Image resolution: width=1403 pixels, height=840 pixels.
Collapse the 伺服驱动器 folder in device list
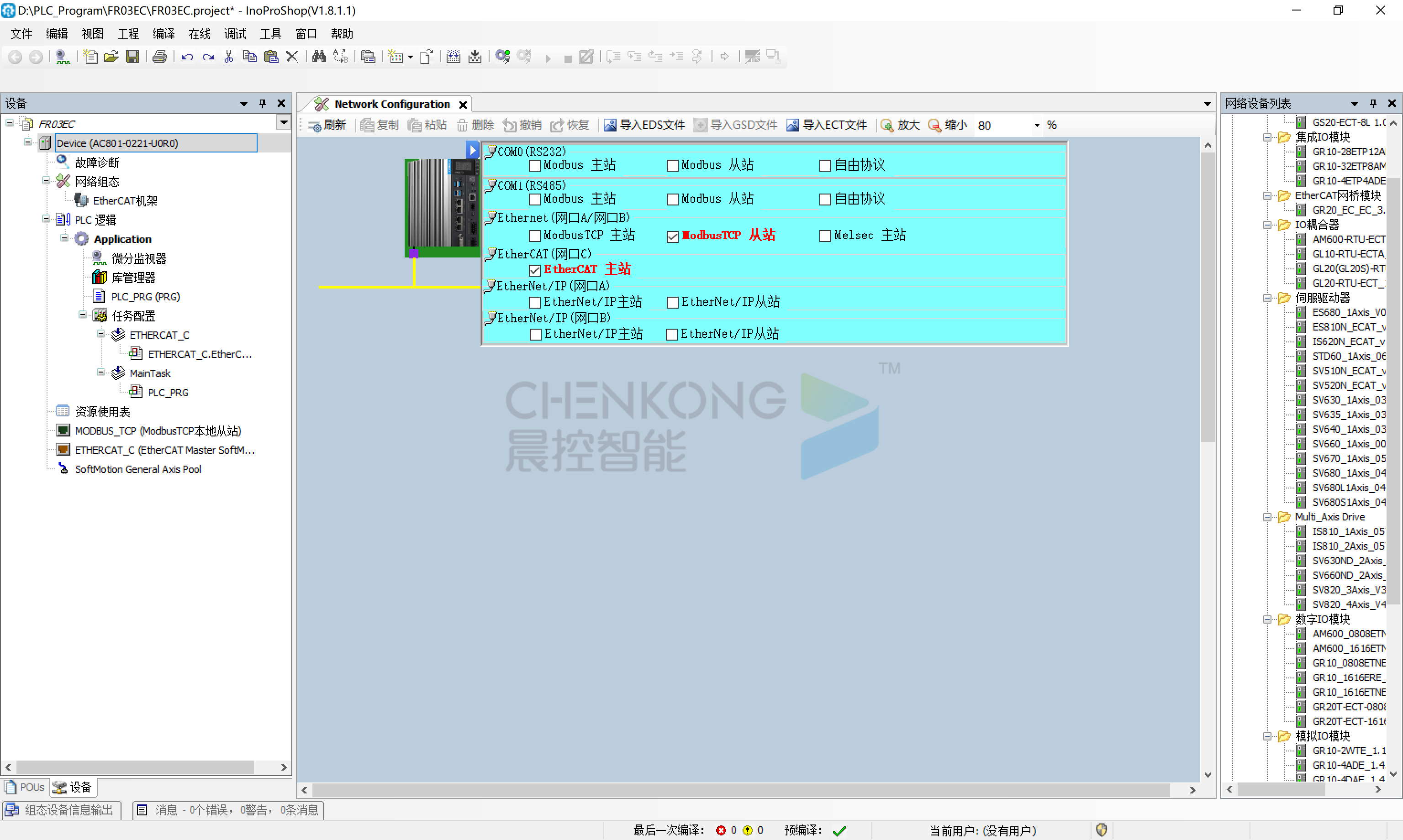(x=1267, y=298)
